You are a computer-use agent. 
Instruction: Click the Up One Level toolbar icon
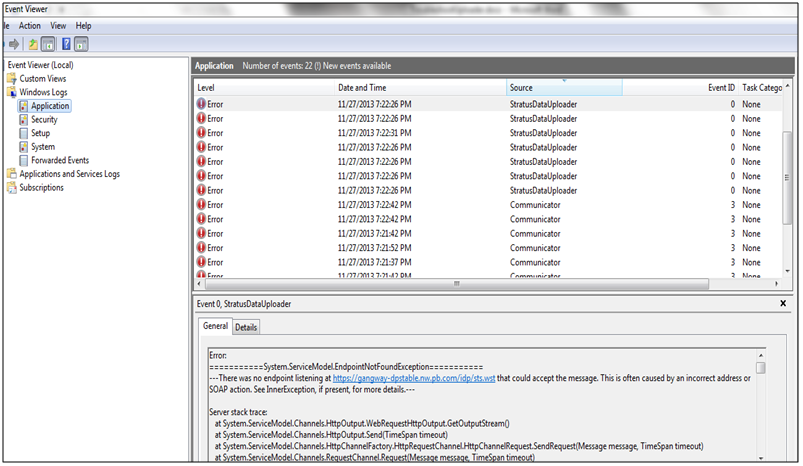pyautogui.click(x=33, y=44)
